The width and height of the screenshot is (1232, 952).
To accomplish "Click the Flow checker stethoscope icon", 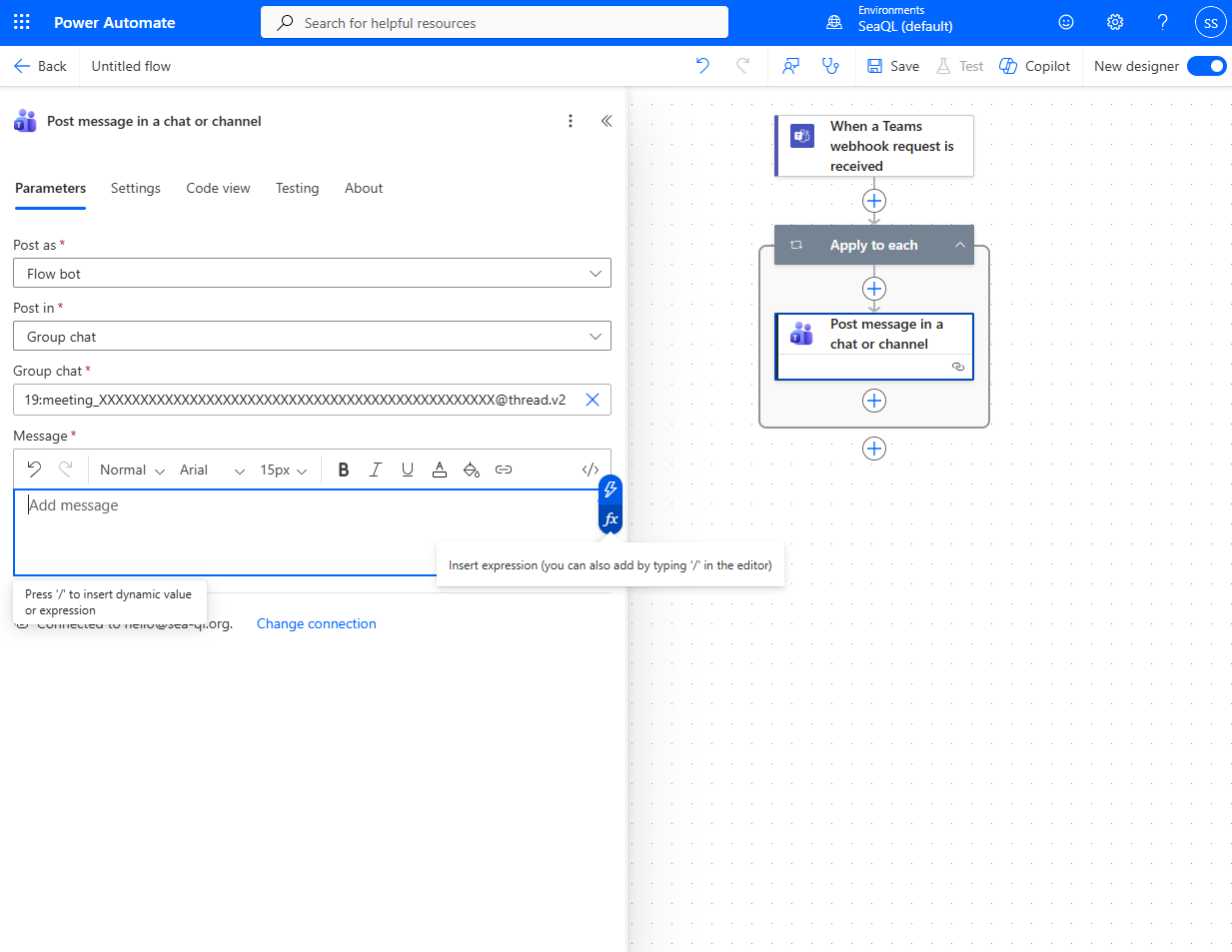I will pyautogui.click(x=830, y=66).
